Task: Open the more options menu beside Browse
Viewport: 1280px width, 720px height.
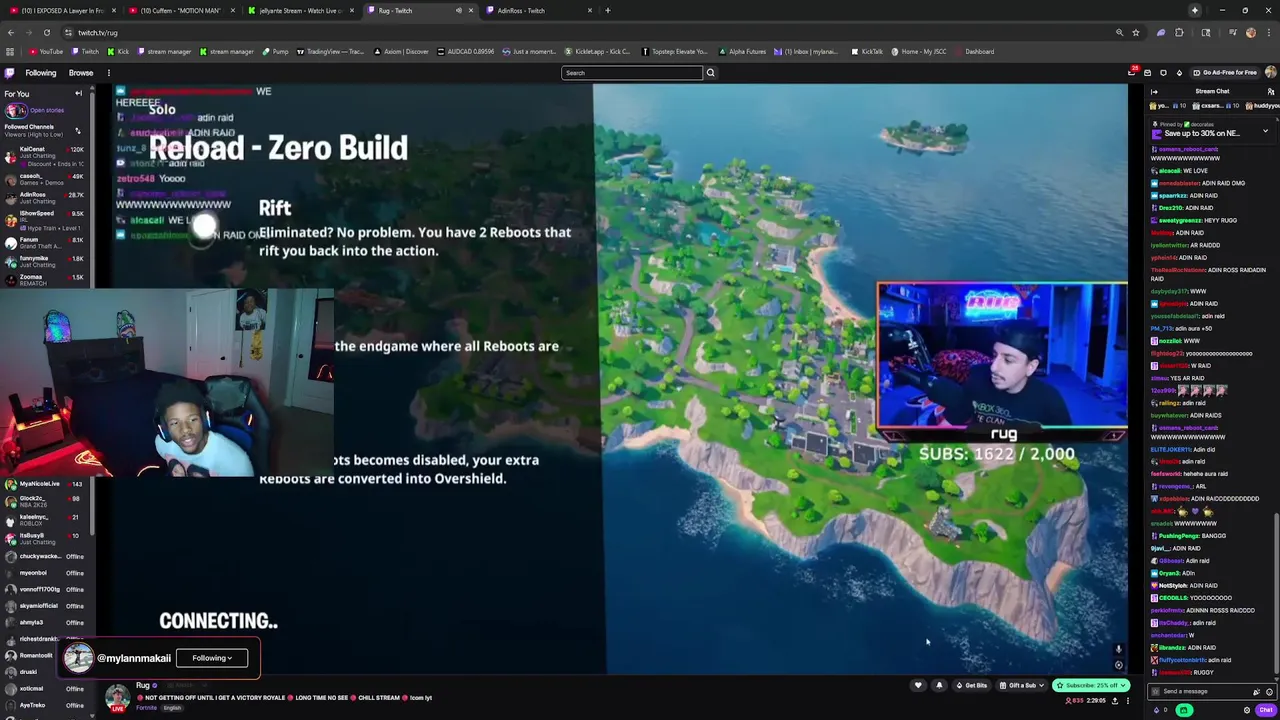Action: [x=109, y=73]
